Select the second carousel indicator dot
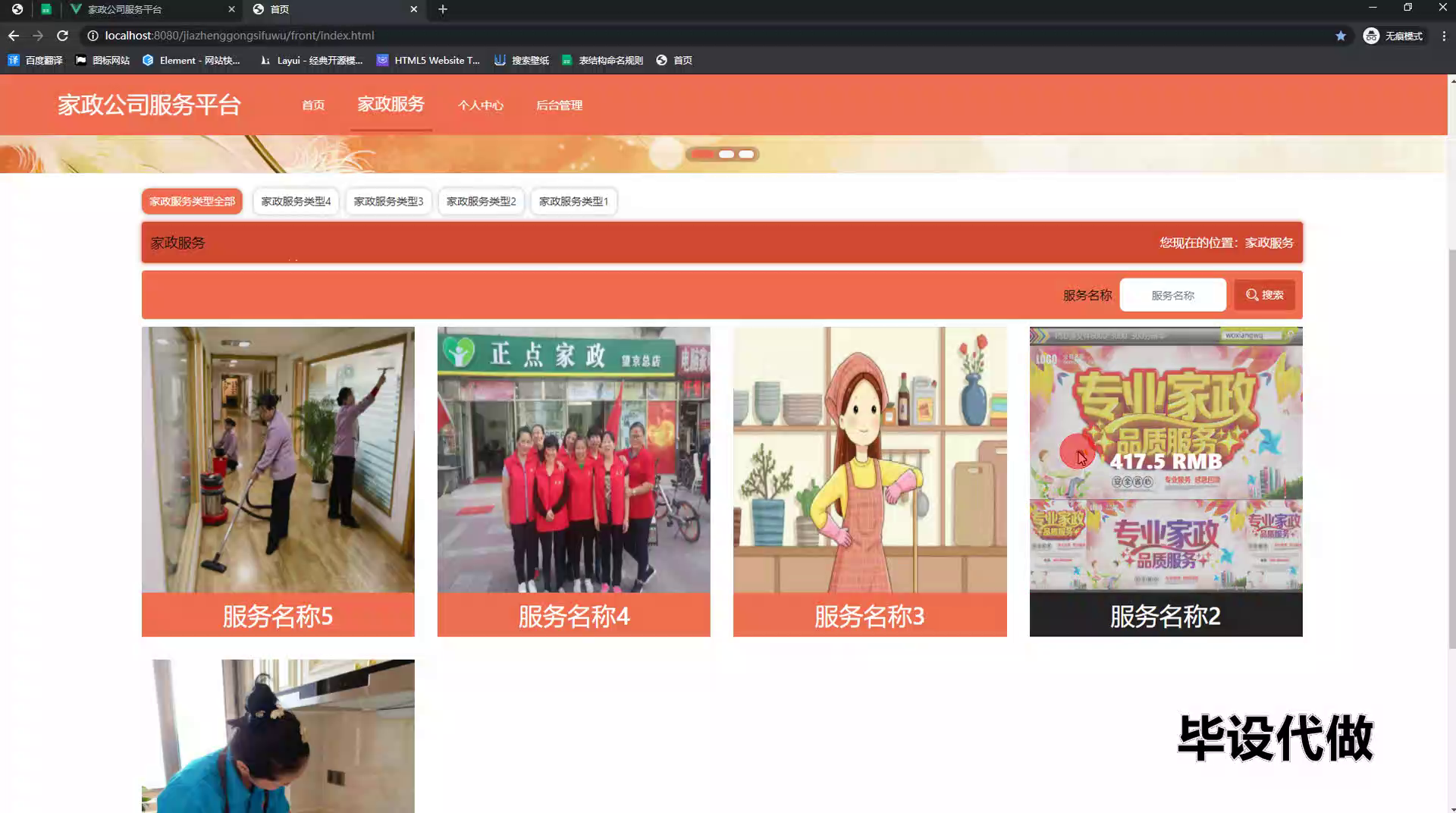The image size is (1456, 813). pyautogui.click(x=726, y=154)
